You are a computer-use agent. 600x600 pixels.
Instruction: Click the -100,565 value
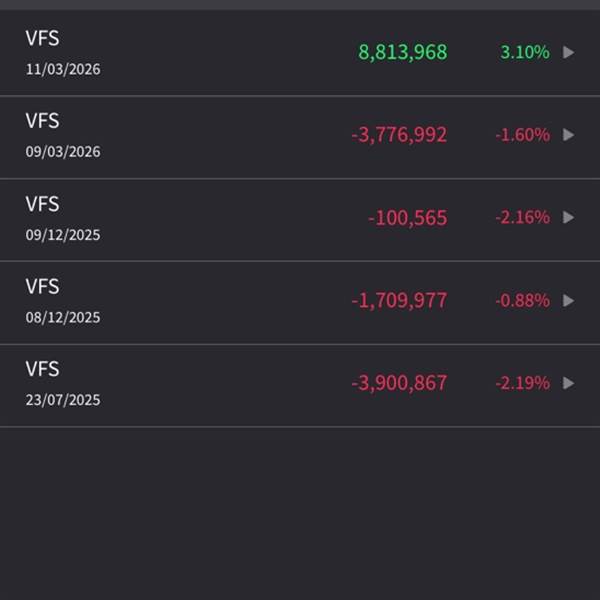pos(407,218)
